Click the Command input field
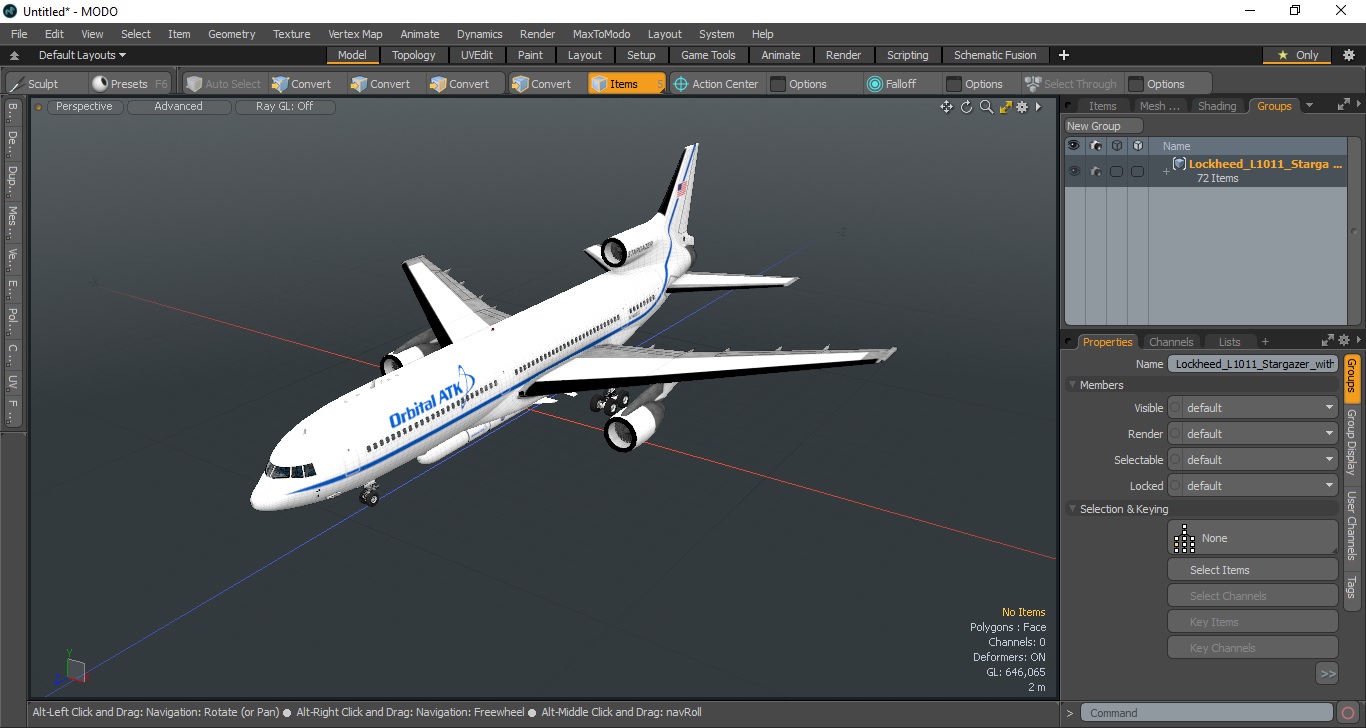Viewport: 1366px width, 728px height. pos(1207,713)
